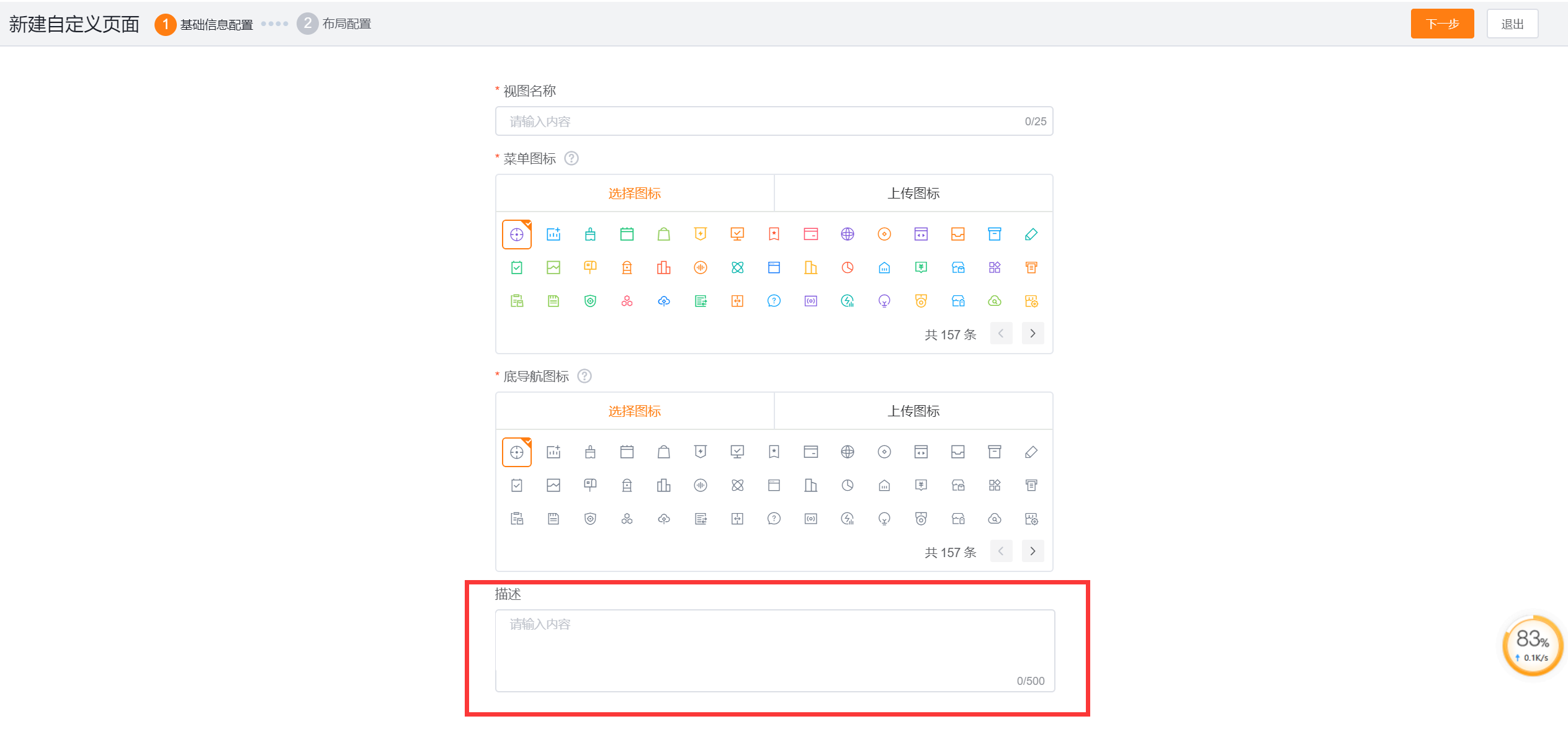The image size is (1568, 742).
Task: Select the green calendar icon in 菜单图标
Action: (627, 235)
